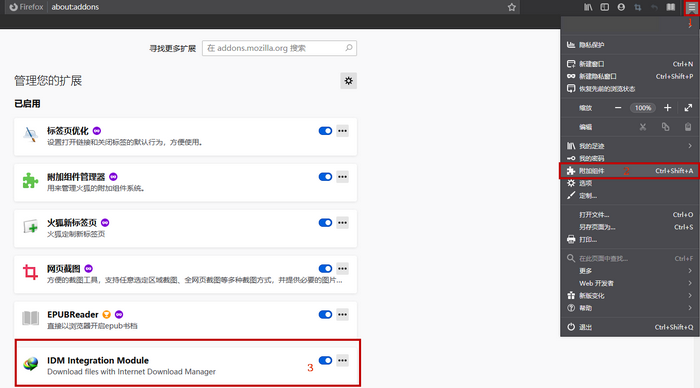
Task: Disable the 网页截图 extension toggle
Action: [x=325, y=268]
